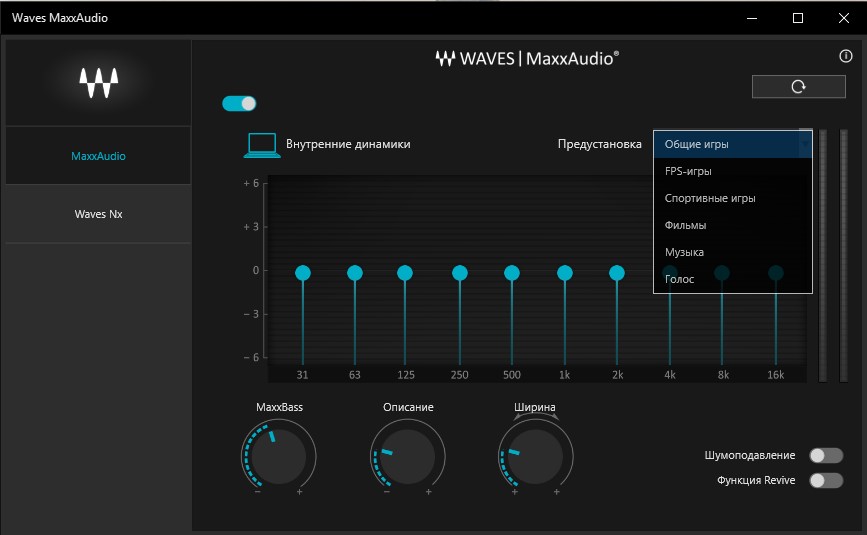Image resolution: width=867 pixels, height=535 pixels.
Task: Click the Ширина knob
Action: (534, 457)
